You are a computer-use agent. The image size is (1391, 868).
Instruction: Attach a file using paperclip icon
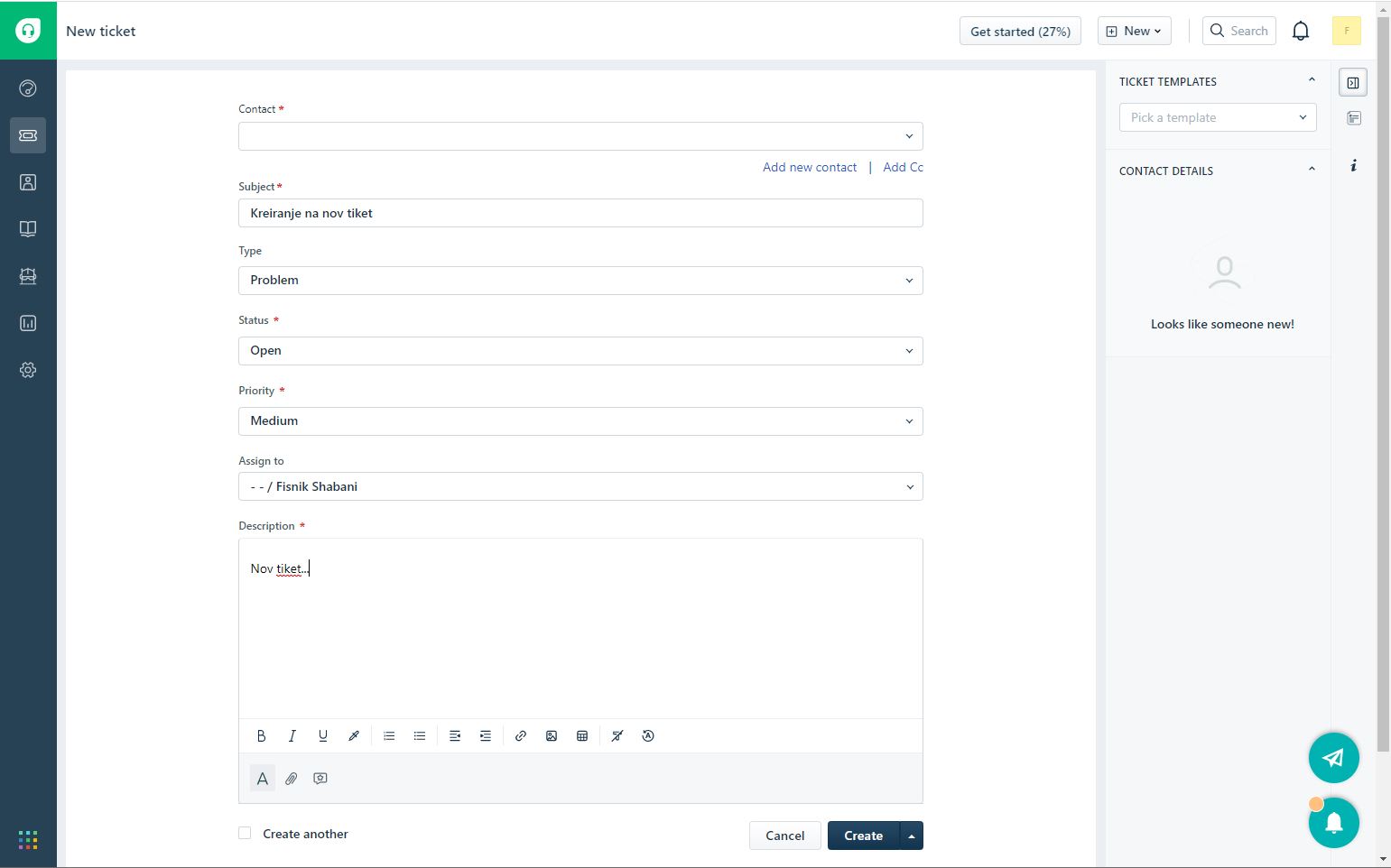pos(292,779)
